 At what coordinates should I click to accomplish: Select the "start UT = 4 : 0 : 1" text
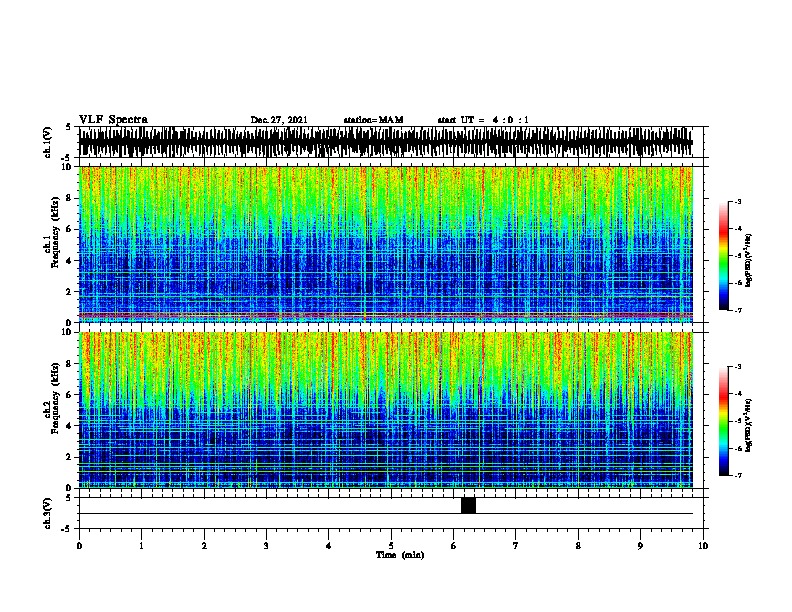click(483, 120)
